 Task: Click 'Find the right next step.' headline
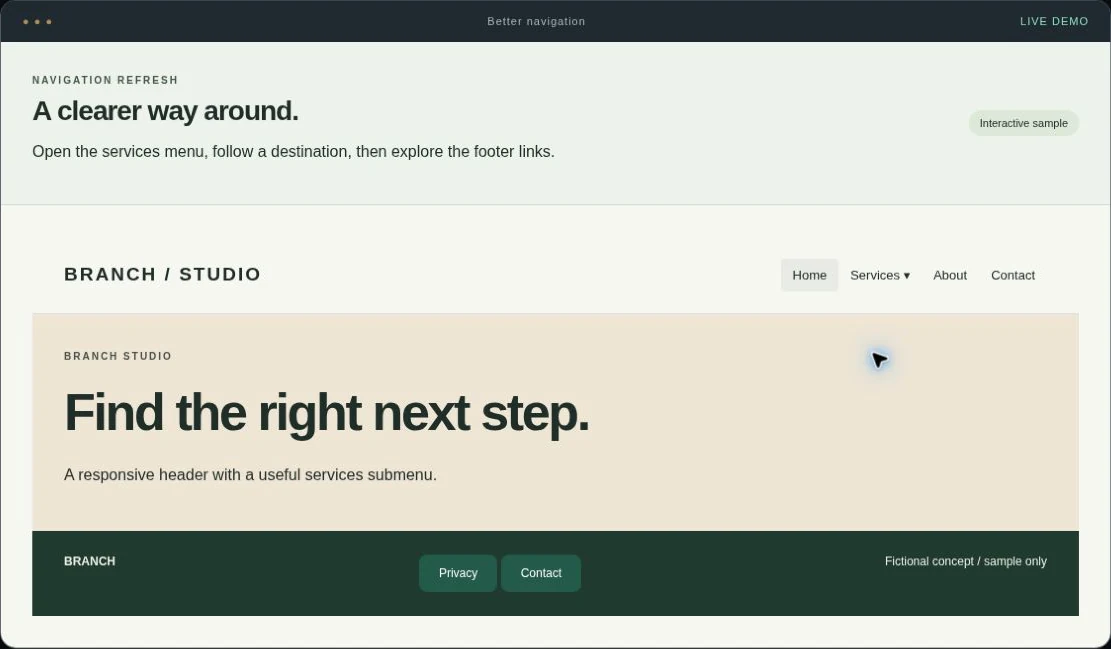click(327, 413)
